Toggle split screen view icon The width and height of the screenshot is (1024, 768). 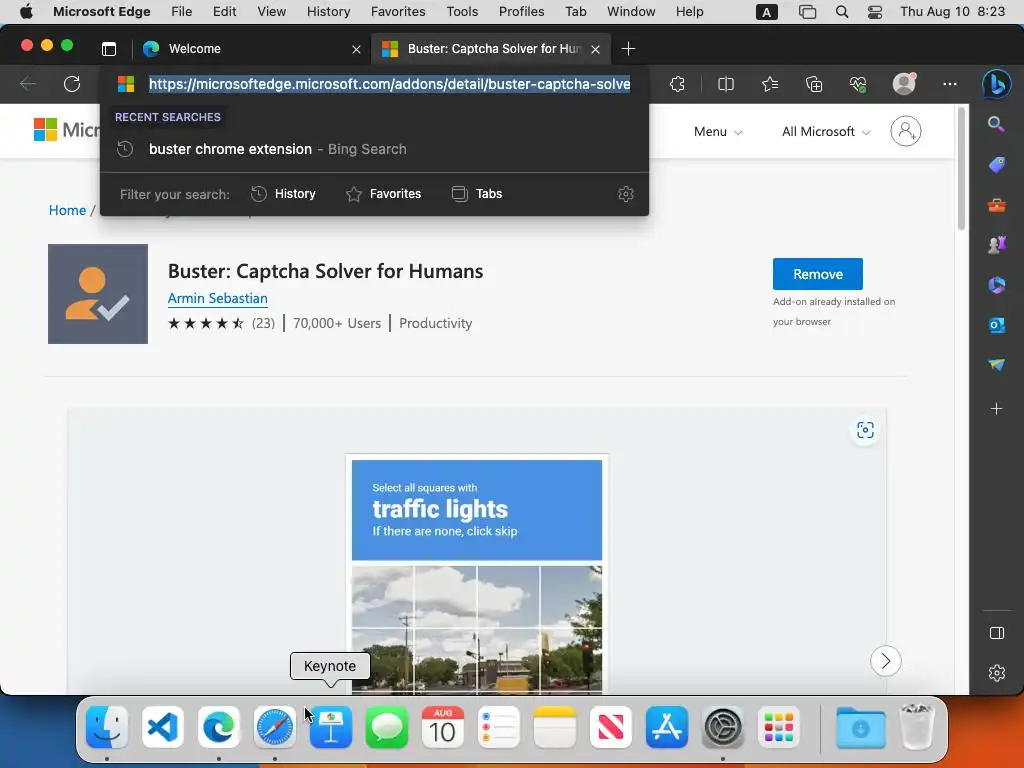point(726,84)
